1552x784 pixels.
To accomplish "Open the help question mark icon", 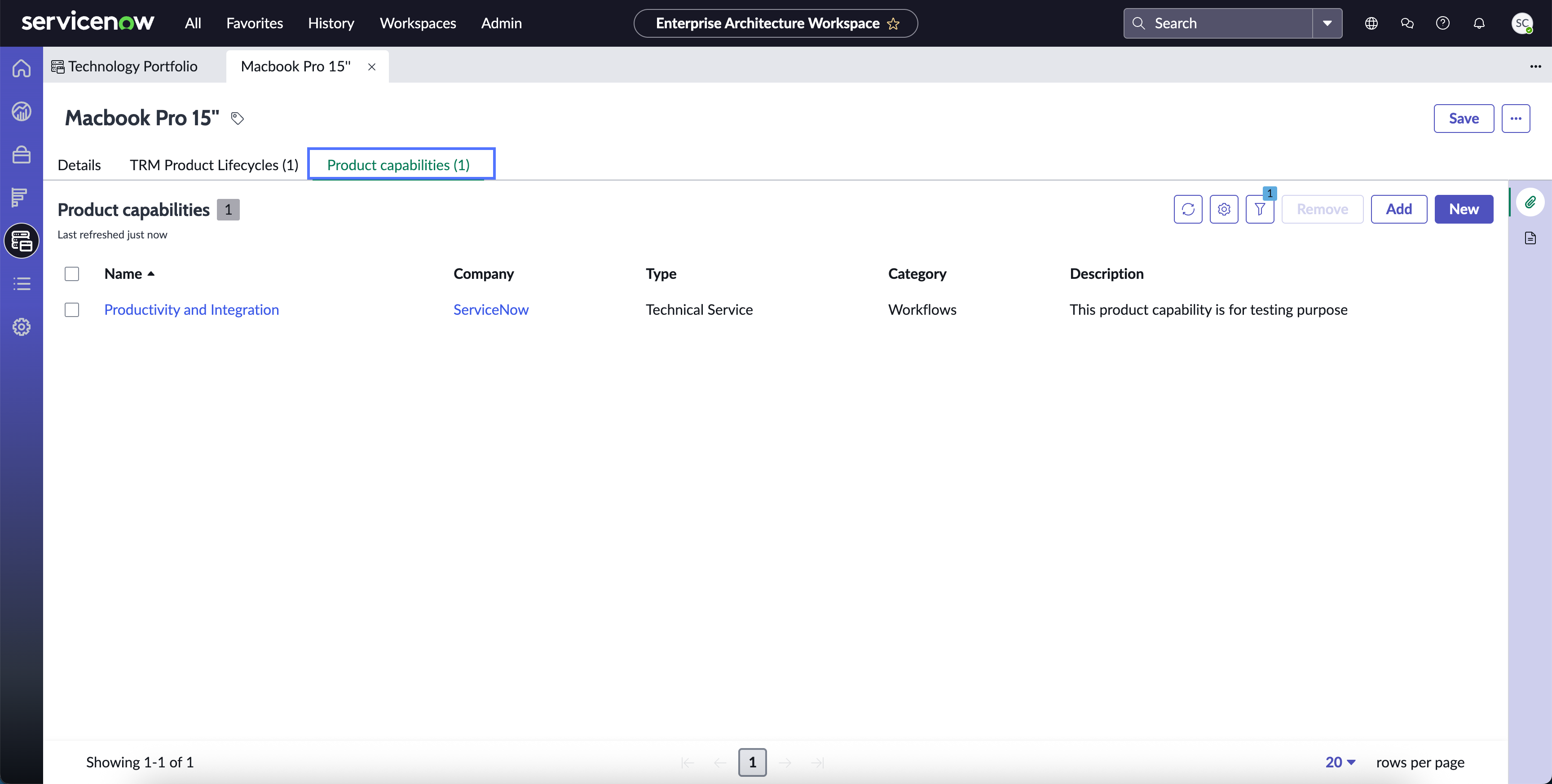I will 1442,23.
